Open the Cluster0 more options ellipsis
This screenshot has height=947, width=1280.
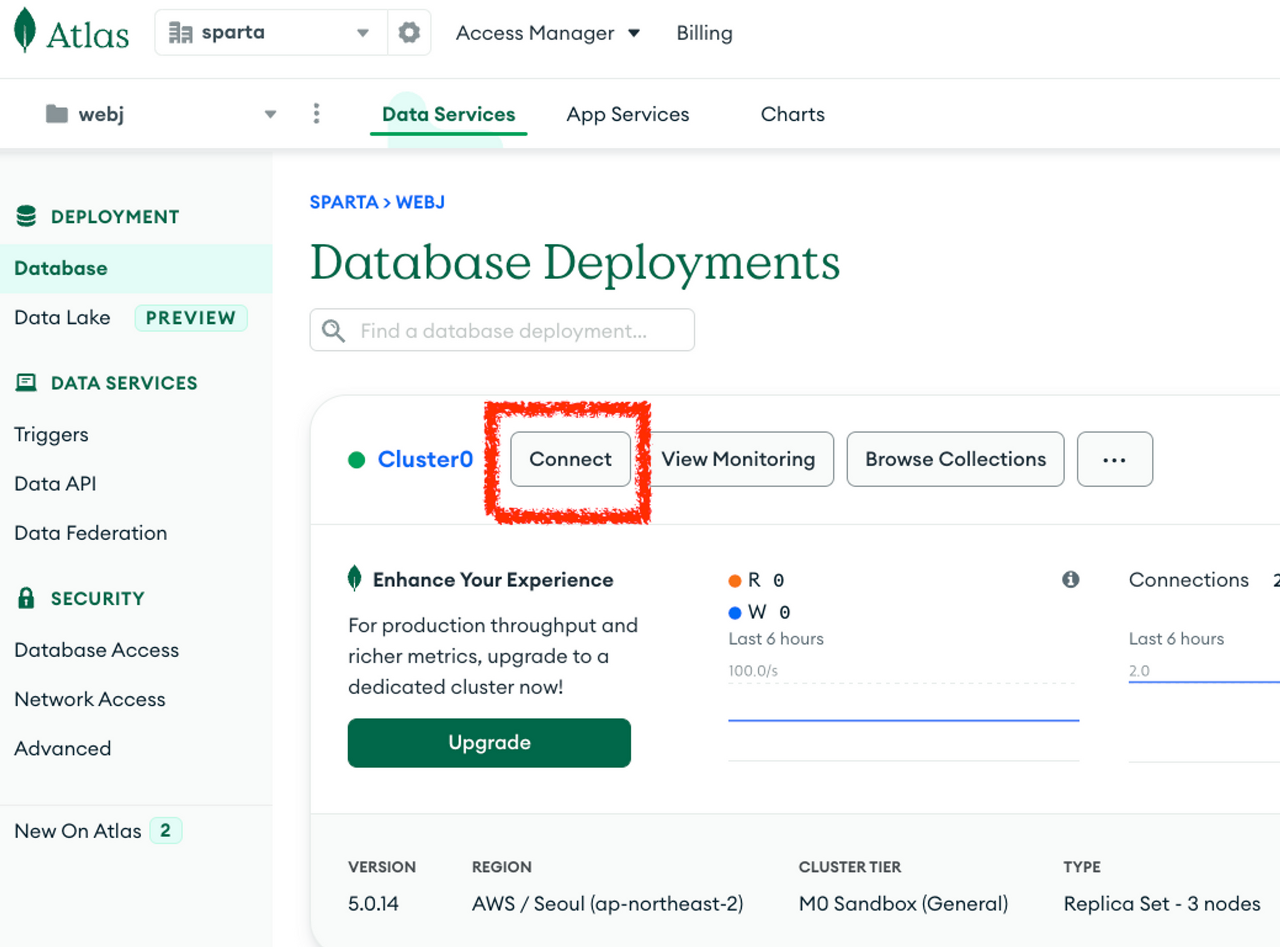[1115, 460]
